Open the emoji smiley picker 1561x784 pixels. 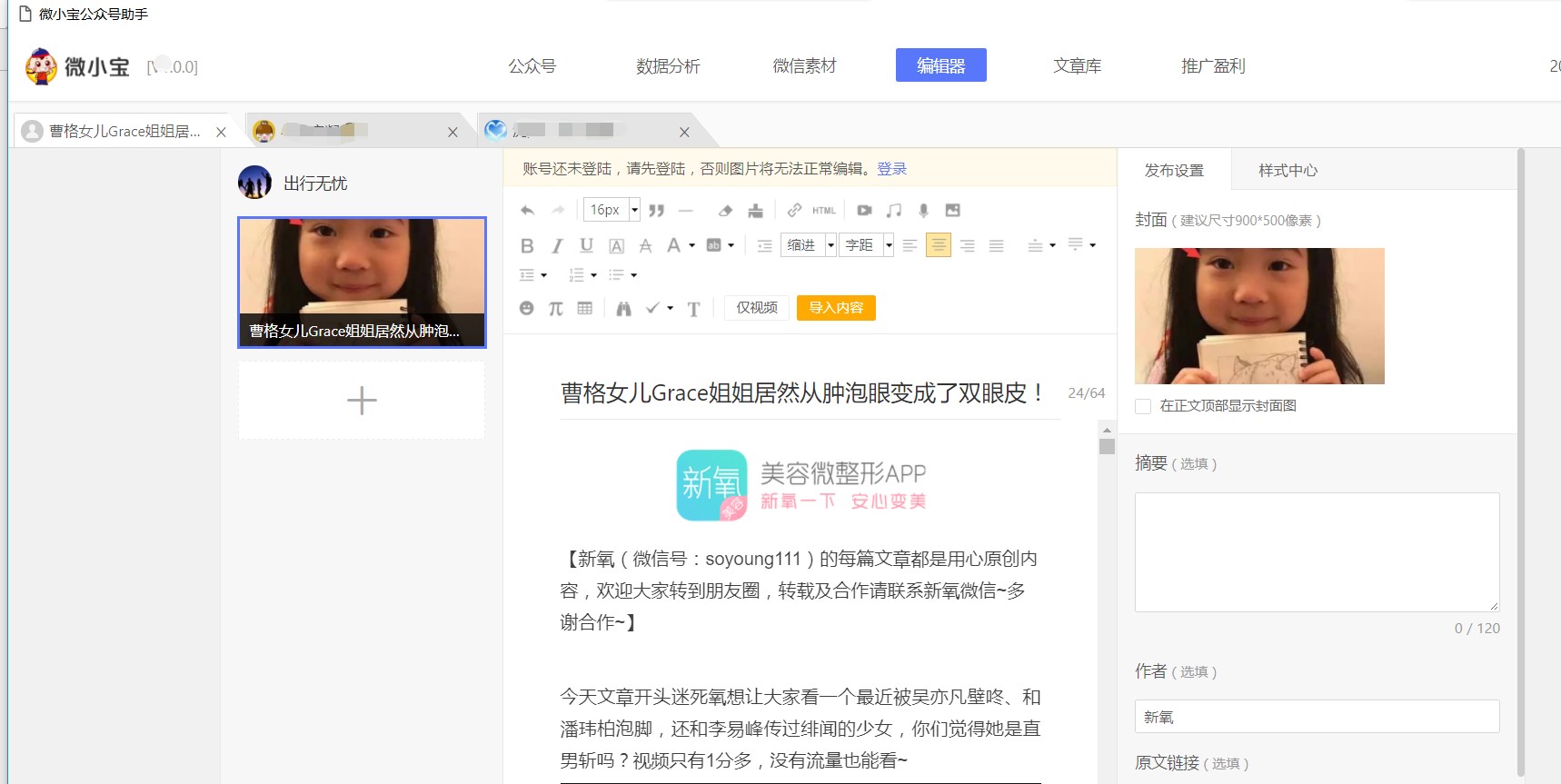526,308
